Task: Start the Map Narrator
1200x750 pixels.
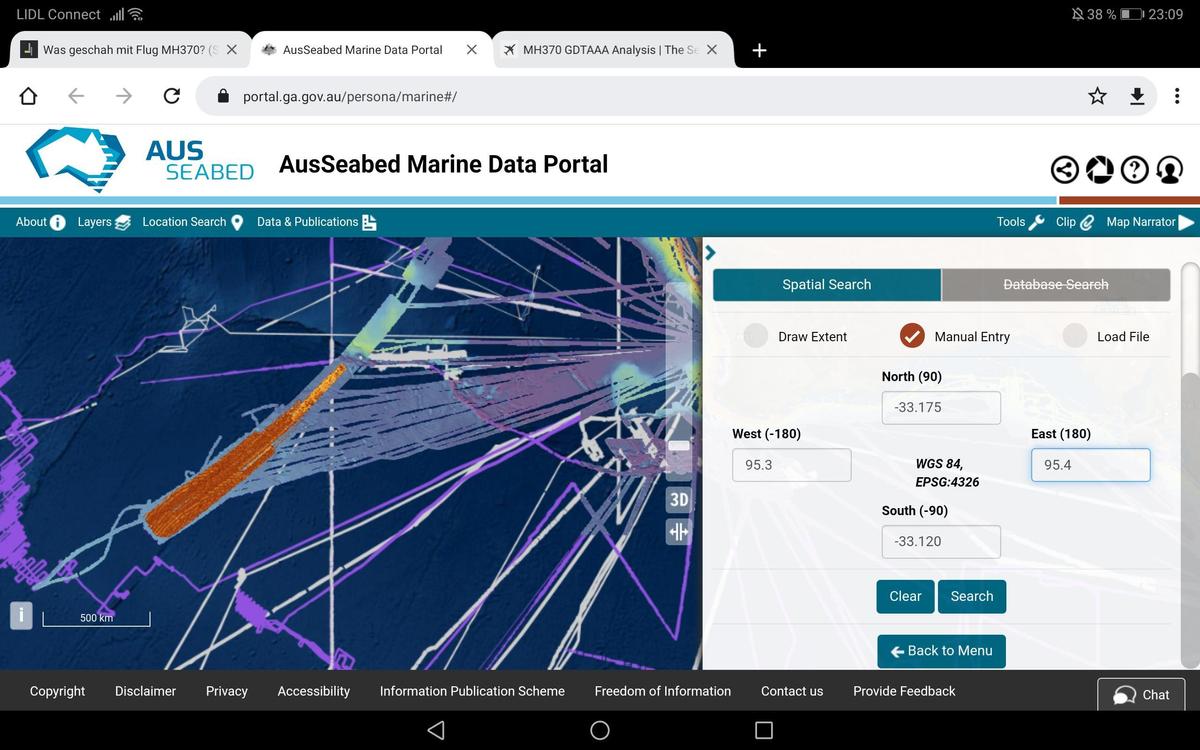Action: pyautogui.click(x=1150, y=222)
